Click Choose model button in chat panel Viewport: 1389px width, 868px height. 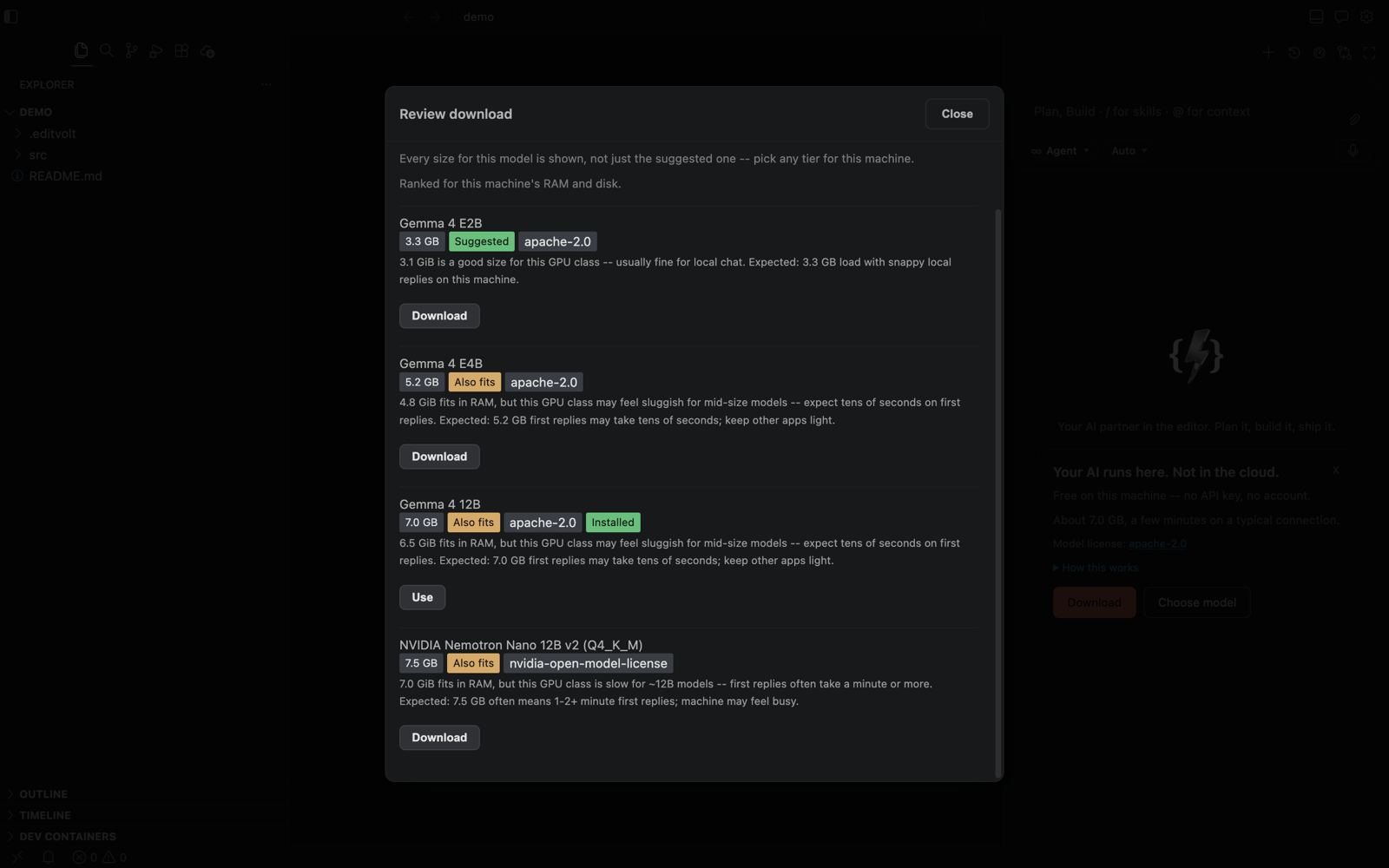(1196, 602)
